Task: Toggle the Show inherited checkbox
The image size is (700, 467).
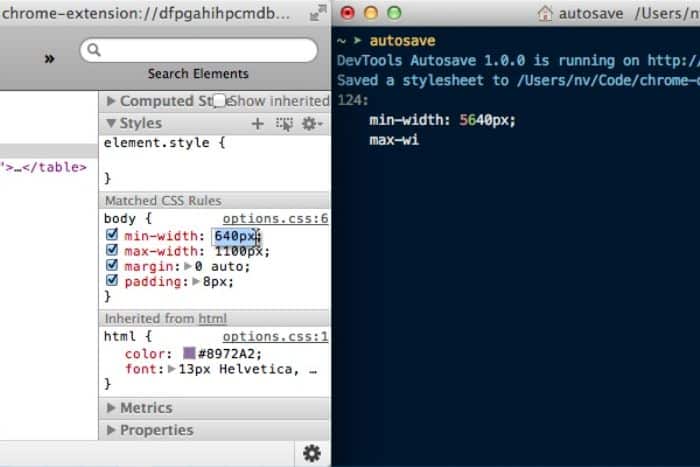Action: 219,101
